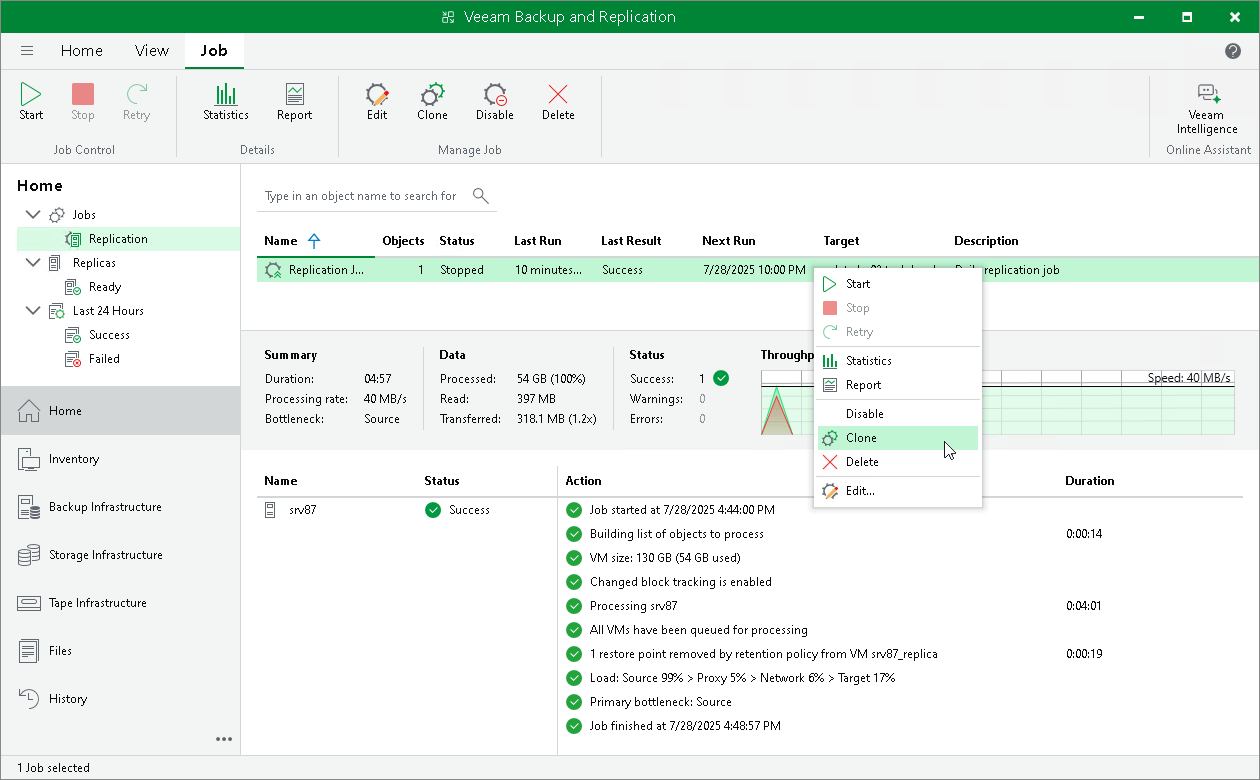Open History view in sidebar

(x=120, y=699)
